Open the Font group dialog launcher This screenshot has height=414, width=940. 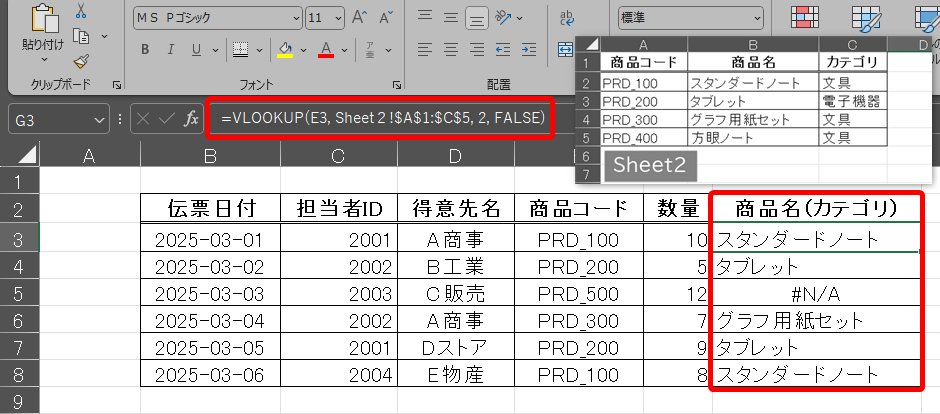(397, 85)
